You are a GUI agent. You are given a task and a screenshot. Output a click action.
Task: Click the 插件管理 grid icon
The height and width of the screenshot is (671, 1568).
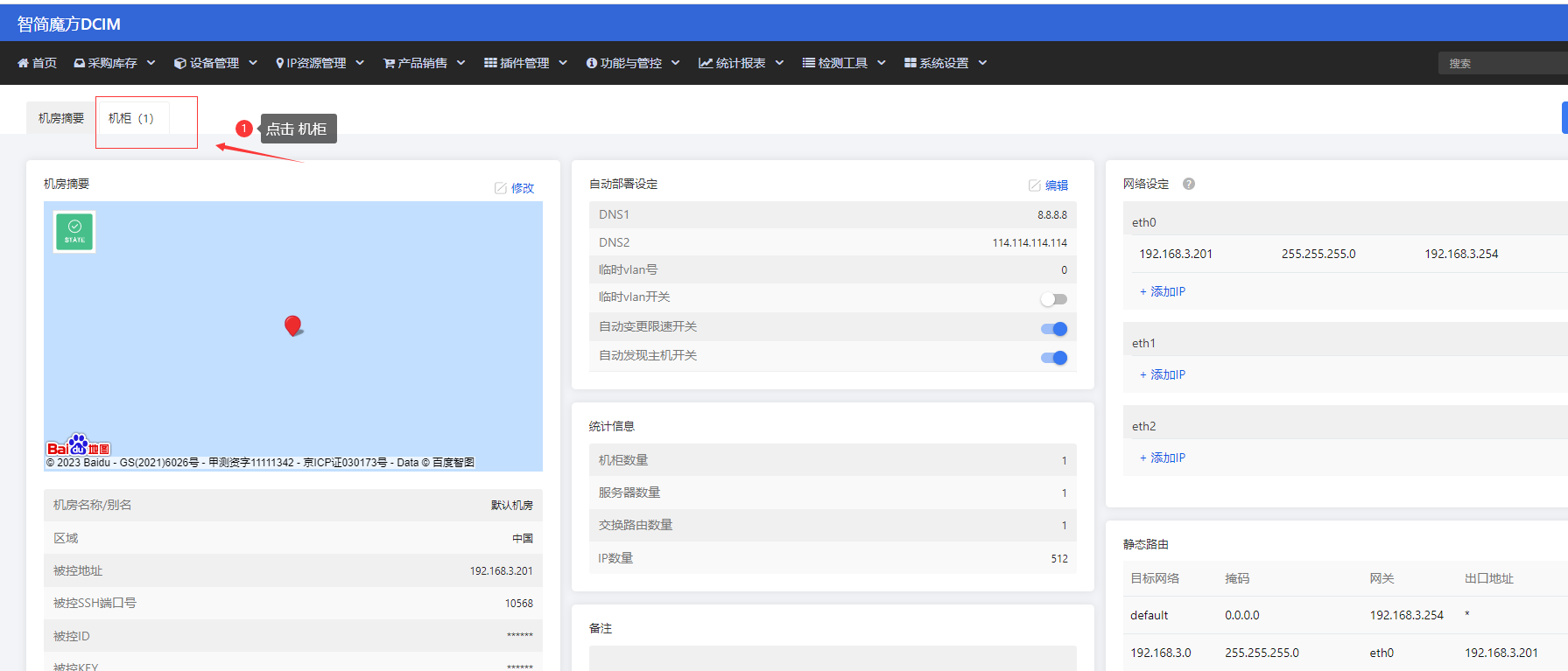coord(490,63)
